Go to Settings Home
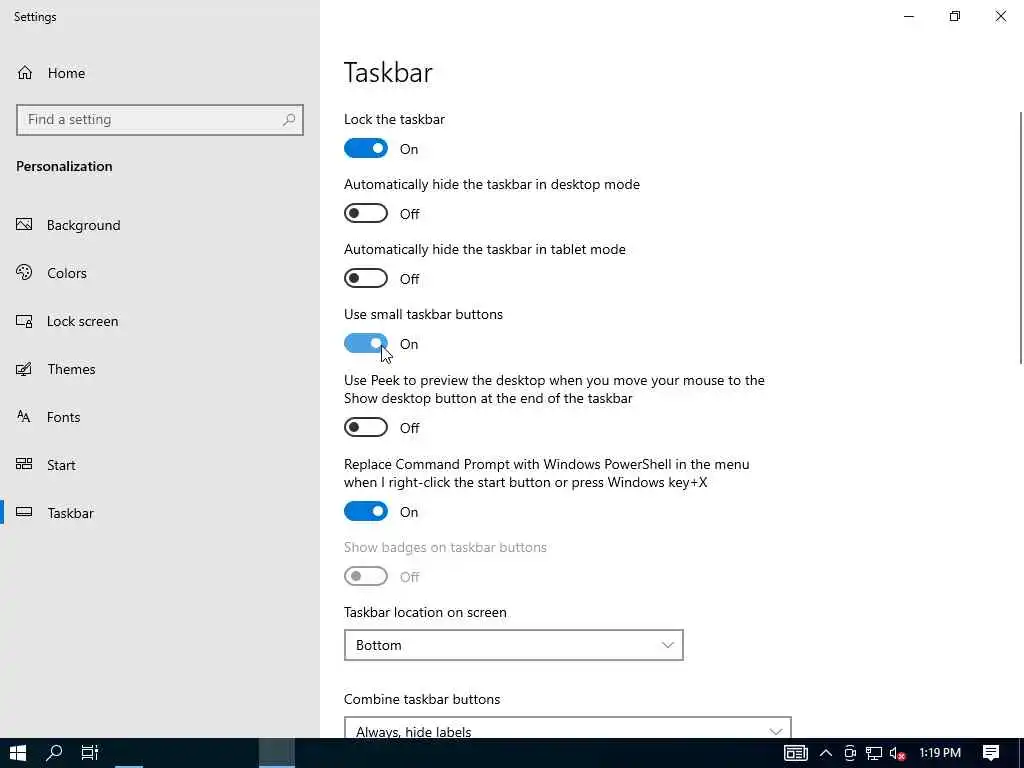 click(x=51, y=73)
